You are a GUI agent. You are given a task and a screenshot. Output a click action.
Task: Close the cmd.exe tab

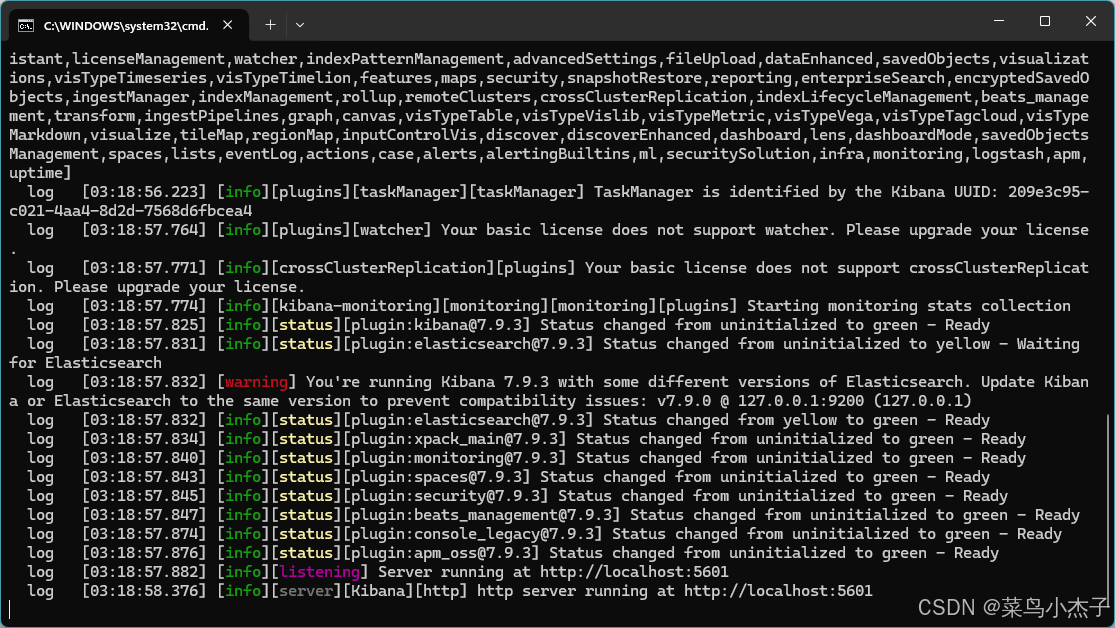click(228, 25)
